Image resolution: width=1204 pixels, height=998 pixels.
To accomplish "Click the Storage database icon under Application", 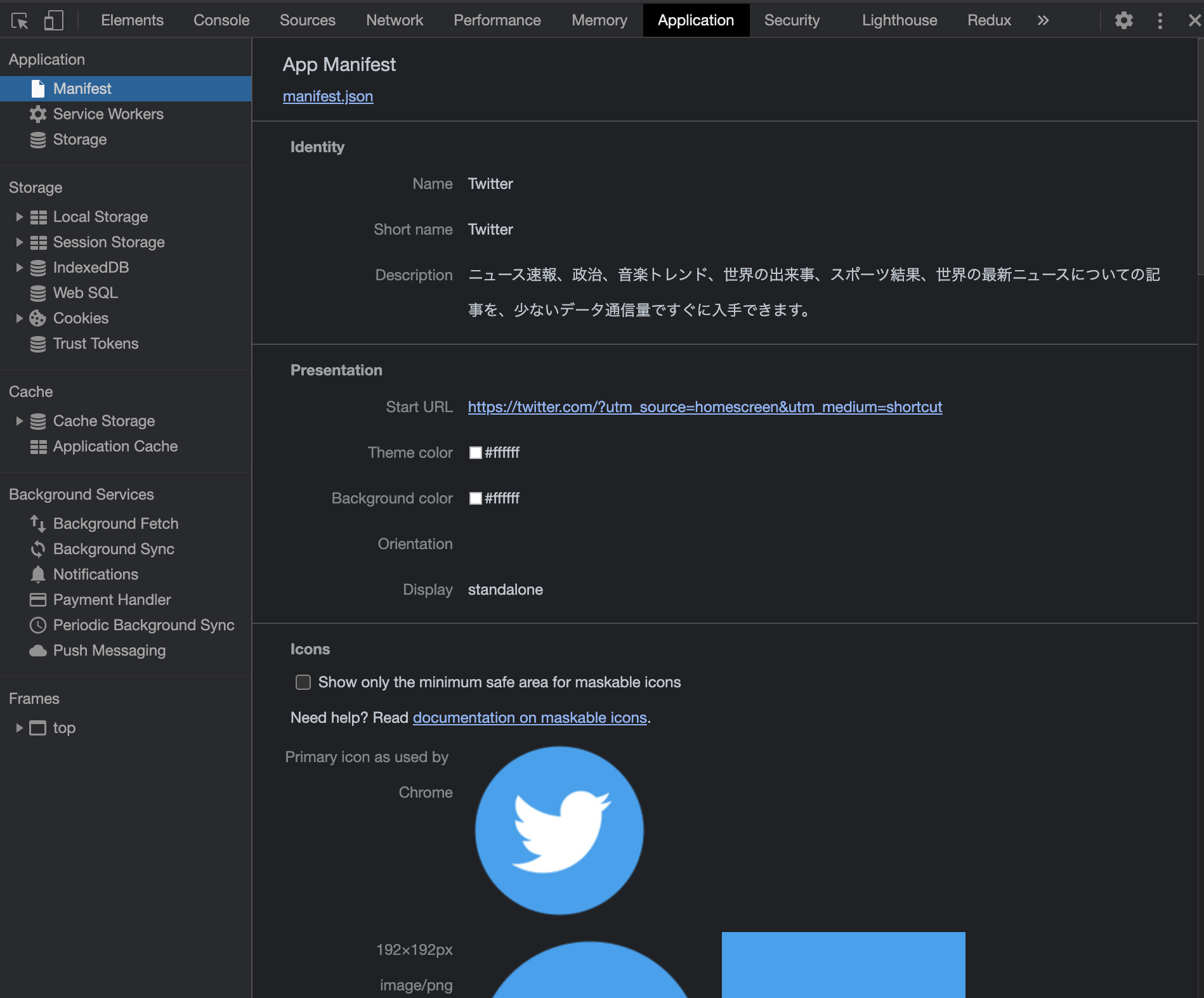I will (x=38, y=139).
